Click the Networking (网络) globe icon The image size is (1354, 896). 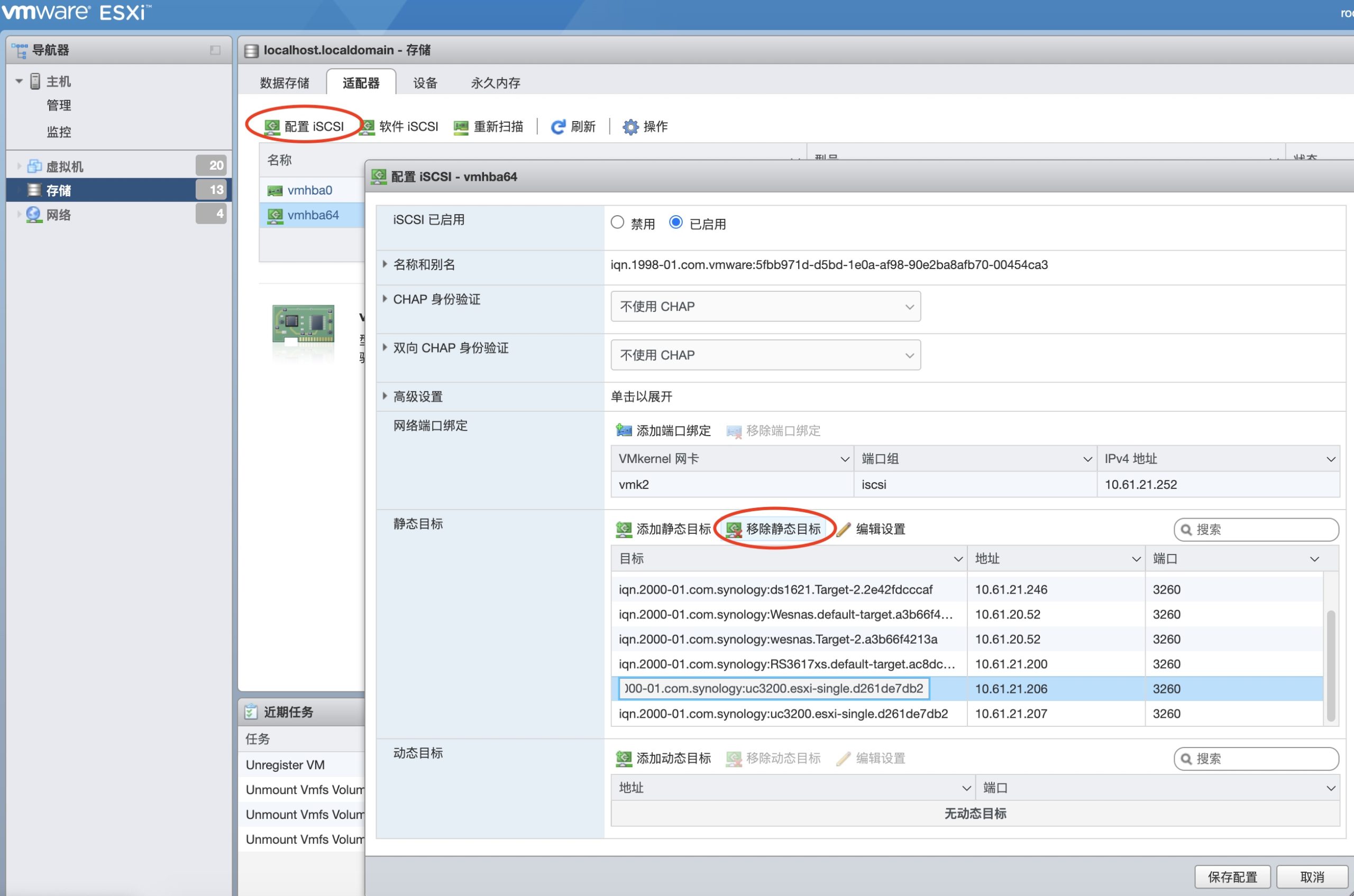(34, 215)
